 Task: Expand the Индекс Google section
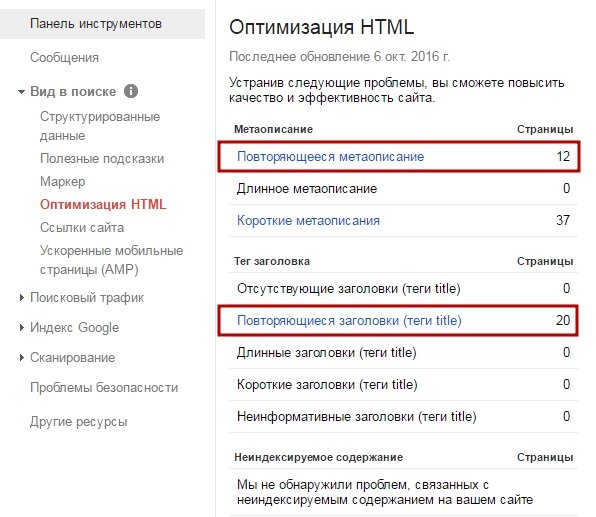22,327
